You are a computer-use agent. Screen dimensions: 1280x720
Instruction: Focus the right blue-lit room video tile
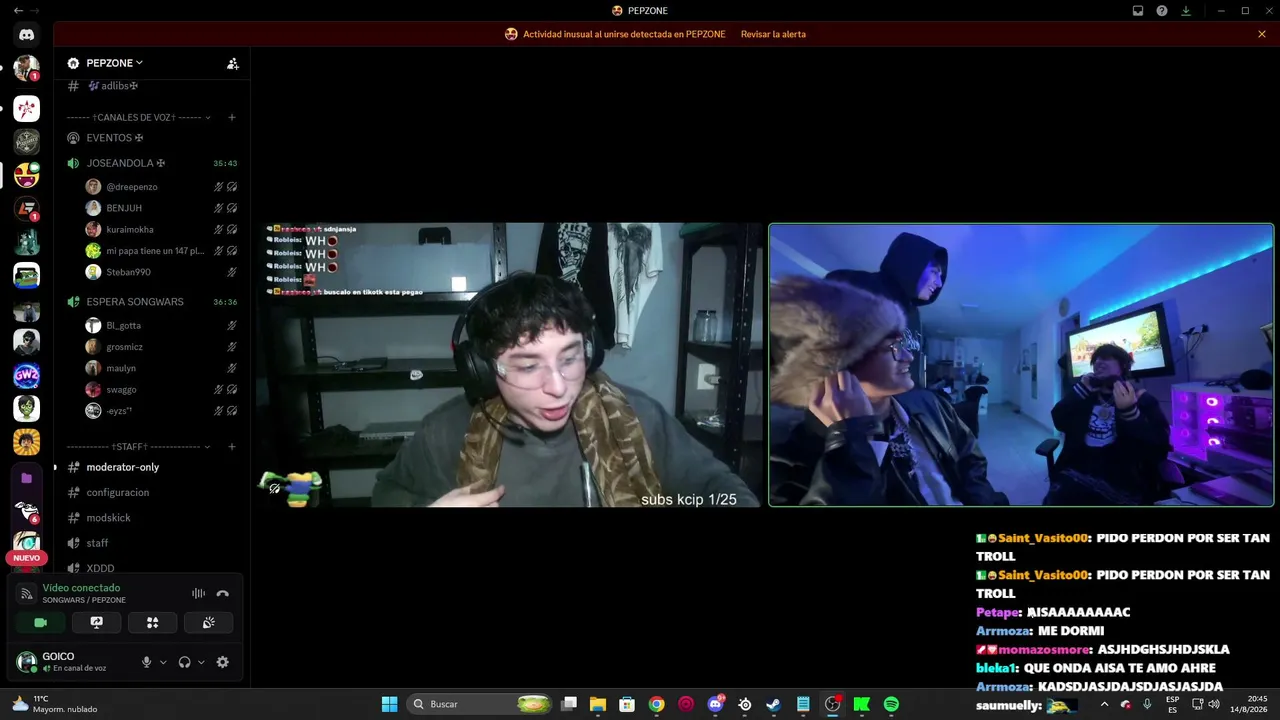(1021, 365)
